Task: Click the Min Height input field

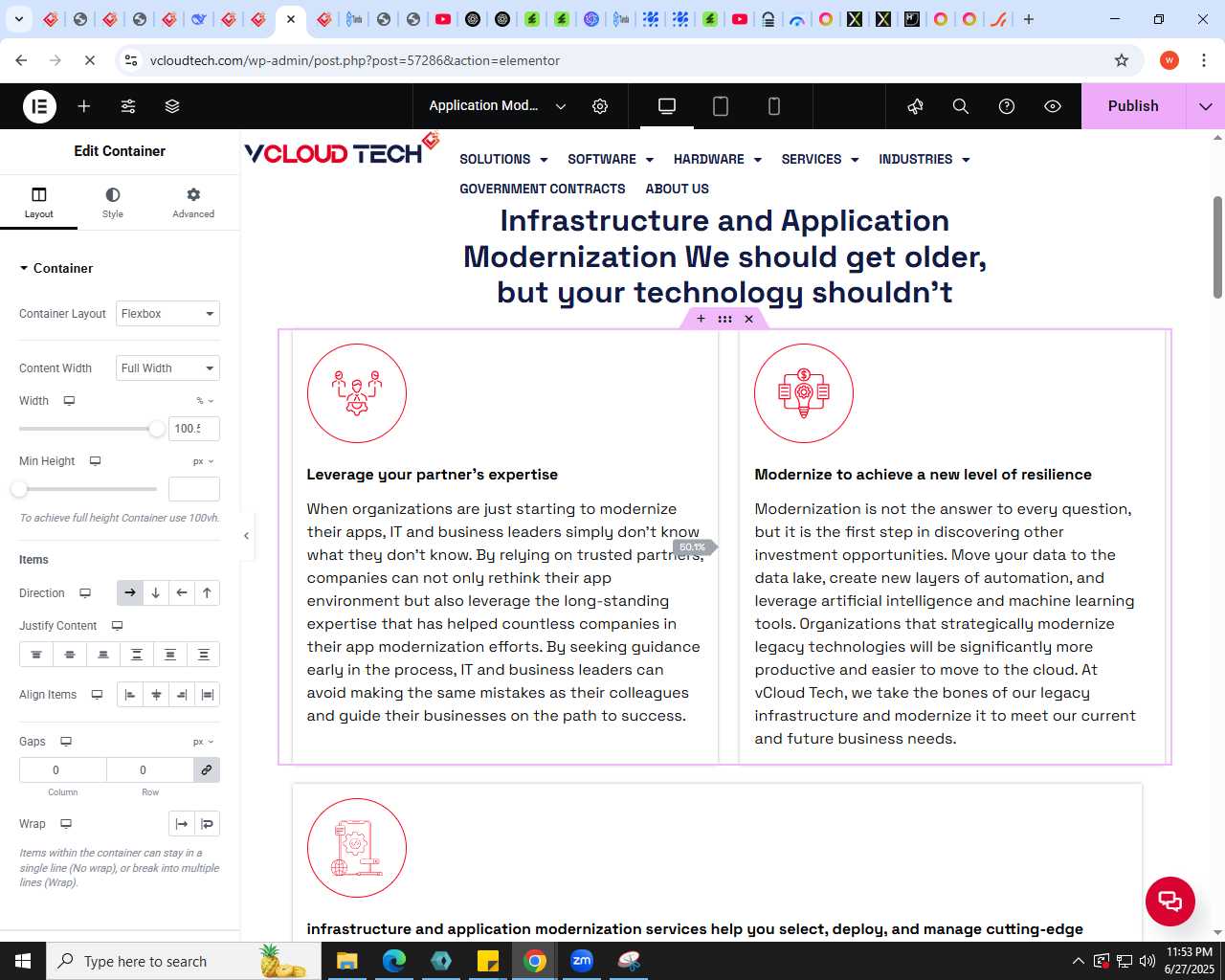Action: tap(194, 489)
